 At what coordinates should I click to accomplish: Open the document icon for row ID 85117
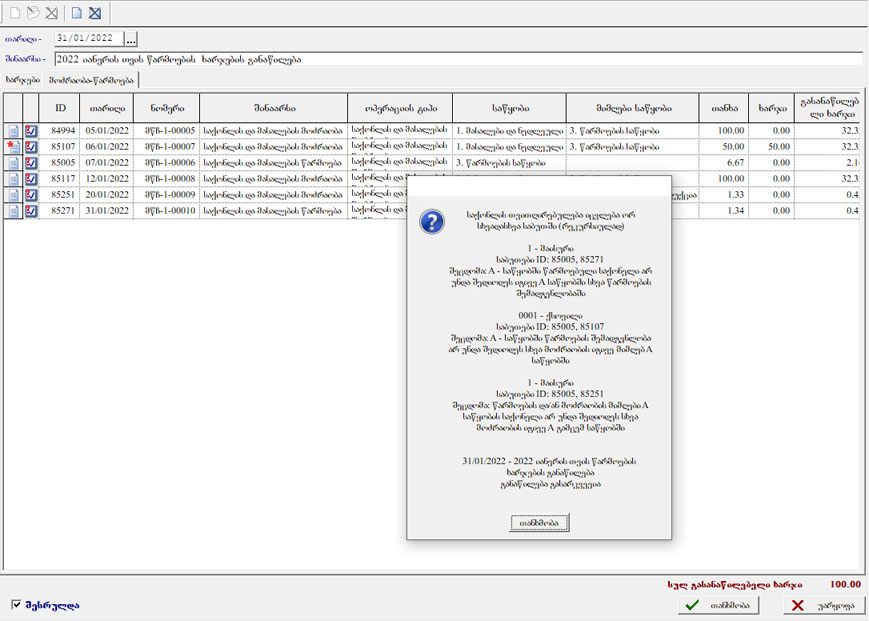[13, 179]
